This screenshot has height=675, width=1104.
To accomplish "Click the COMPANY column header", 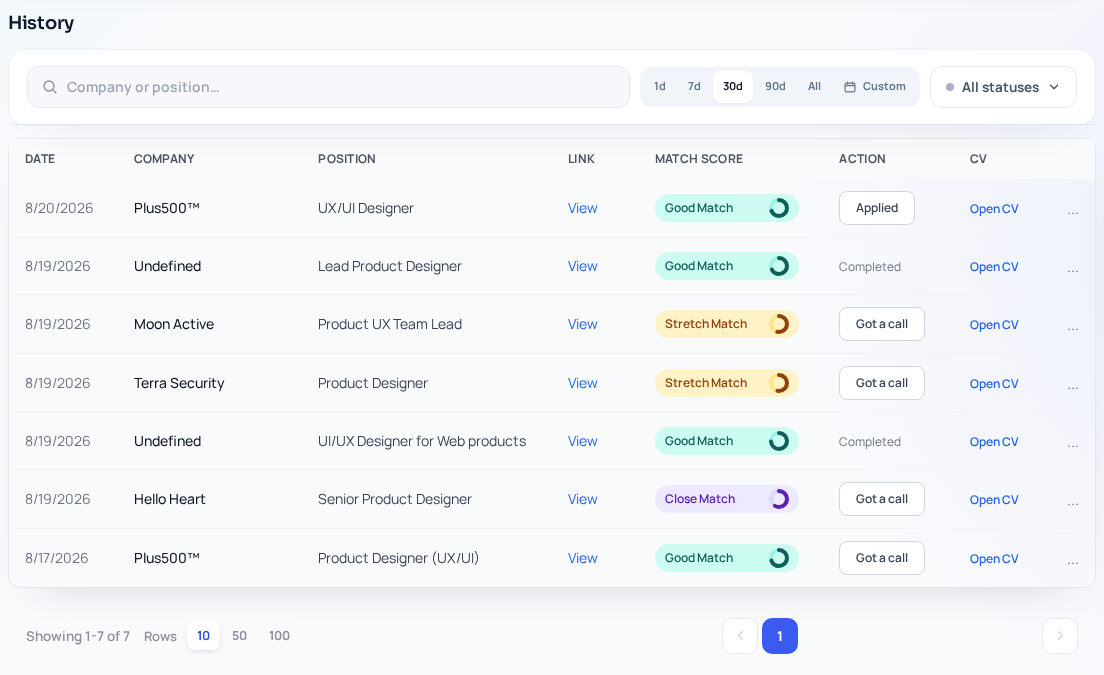I will point(164,159).
